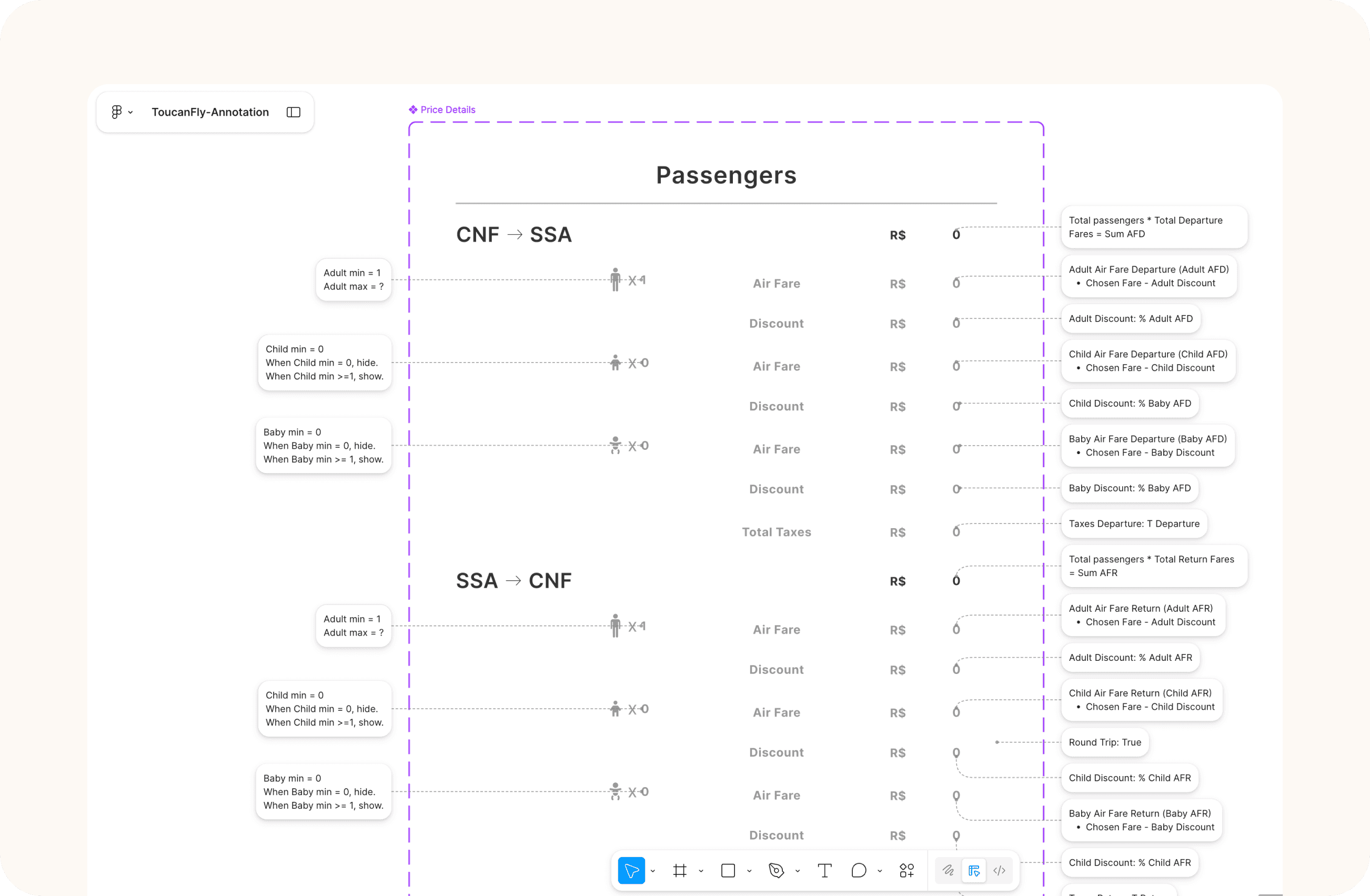1370x896 pixels.
Task: Switch to Dev Mode code toggle
Action: [999, 871]
